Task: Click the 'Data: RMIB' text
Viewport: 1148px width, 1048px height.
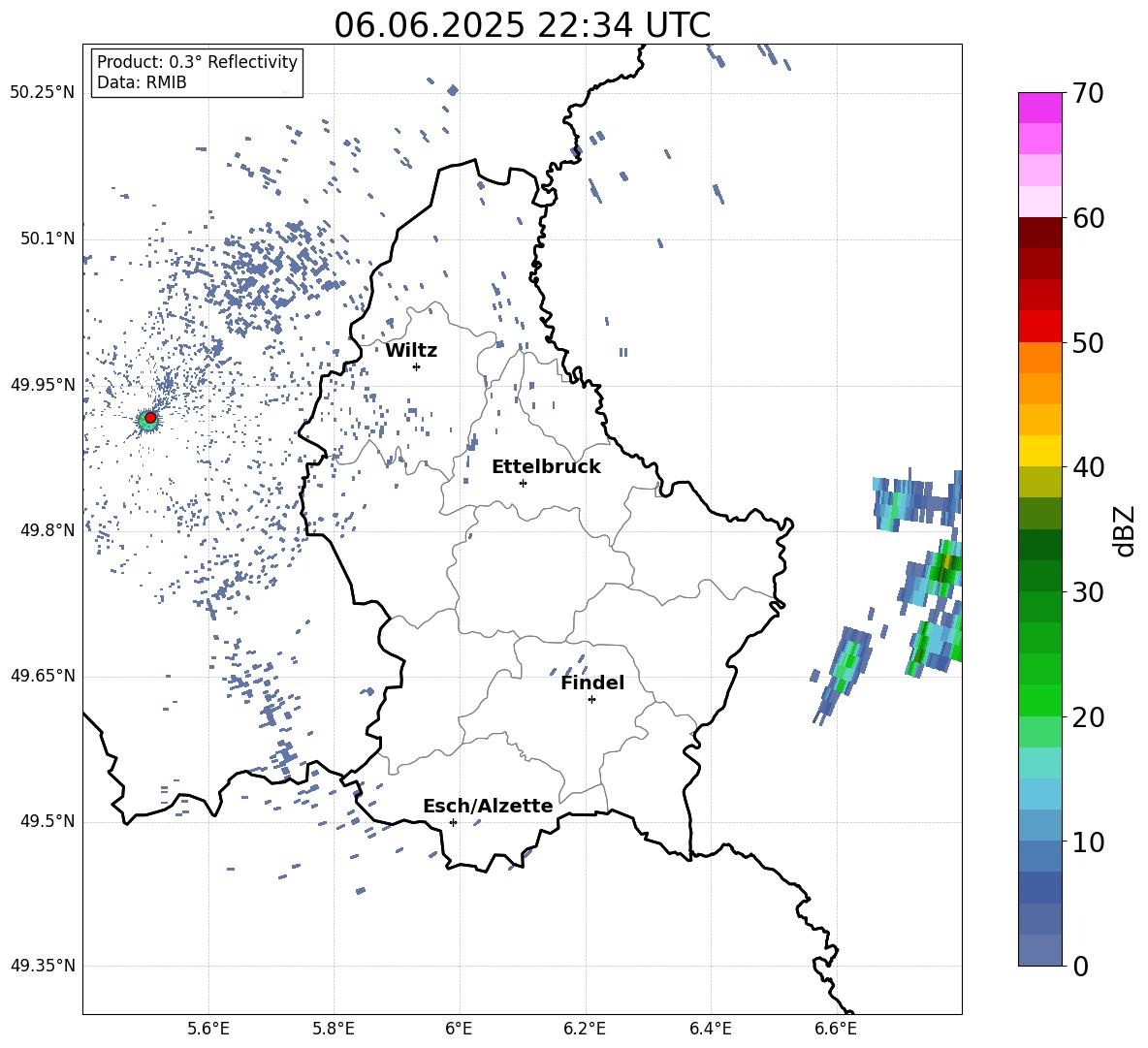Action: point(142,82)
